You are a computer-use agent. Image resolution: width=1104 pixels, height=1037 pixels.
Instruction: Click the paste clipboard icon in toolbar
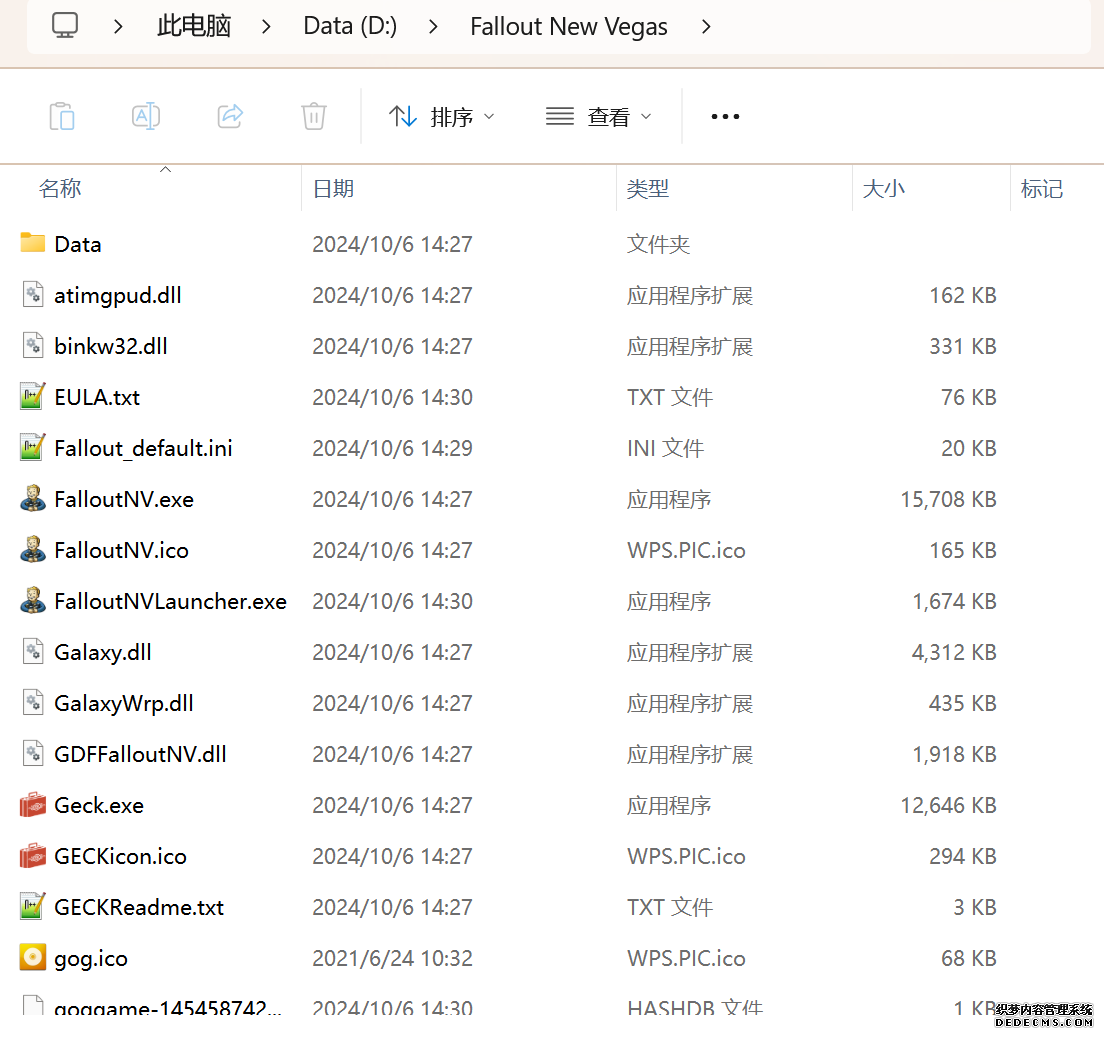pos(62,116)
